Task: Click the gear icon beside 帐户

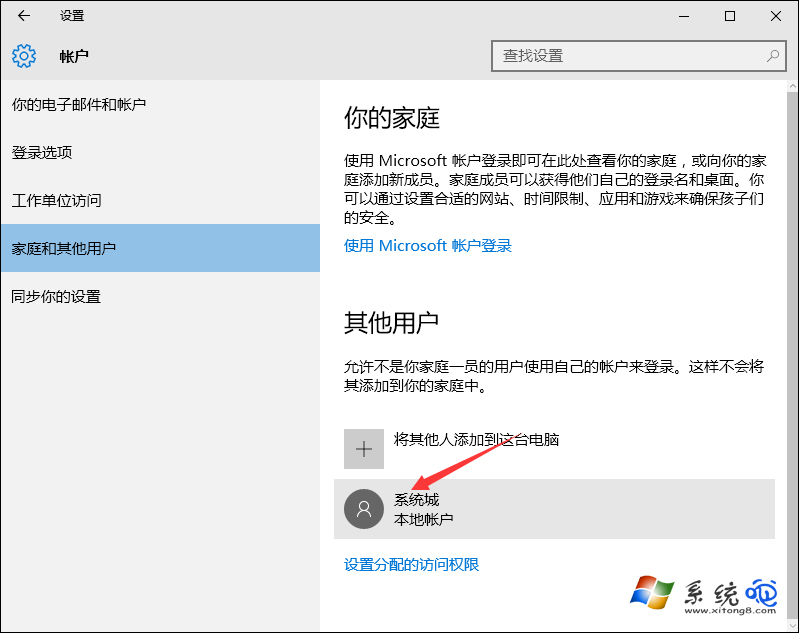Action: [24, 56]
